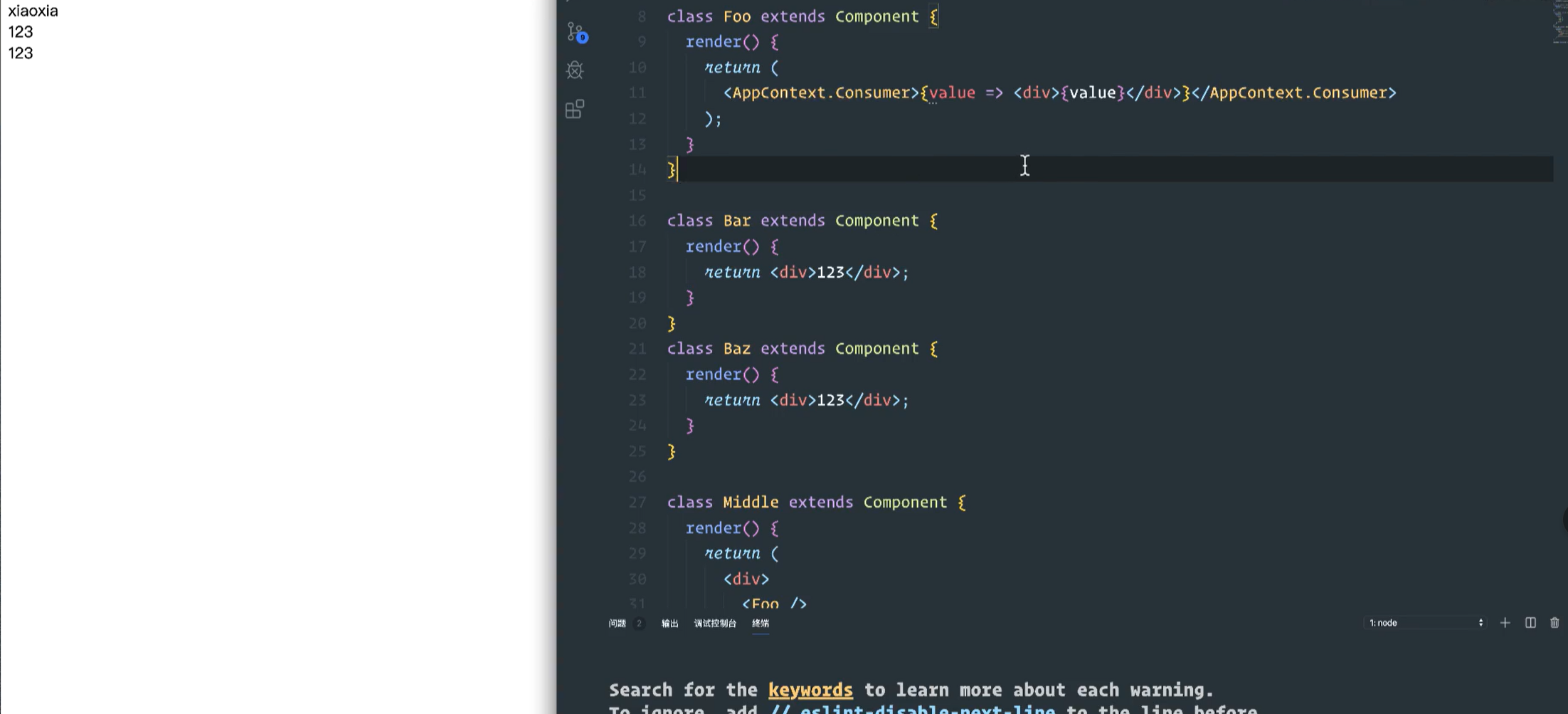Viewport: 1568px width, 714px height.
Task: Click 'value =>' arrow function parameter on line 11
Action: 965,93
